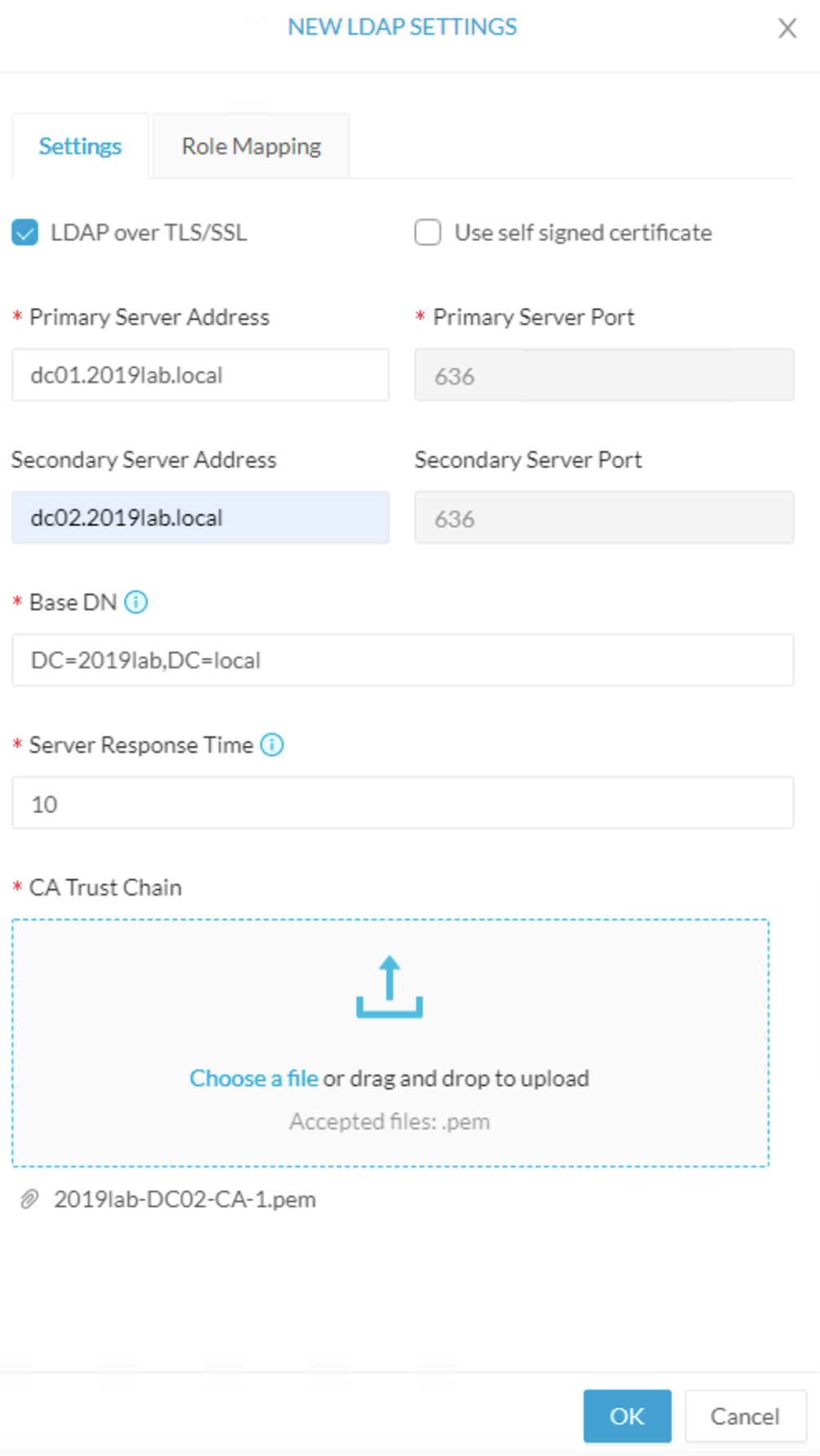Click the Secondary Server Port field

tap(604, 517)
